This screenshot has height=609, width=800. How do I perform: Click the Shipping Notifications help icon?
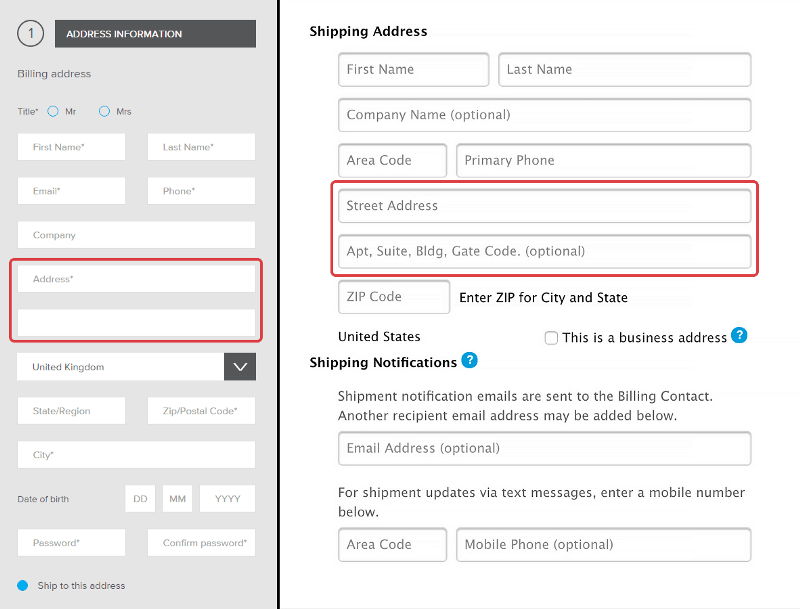point(469,360)
